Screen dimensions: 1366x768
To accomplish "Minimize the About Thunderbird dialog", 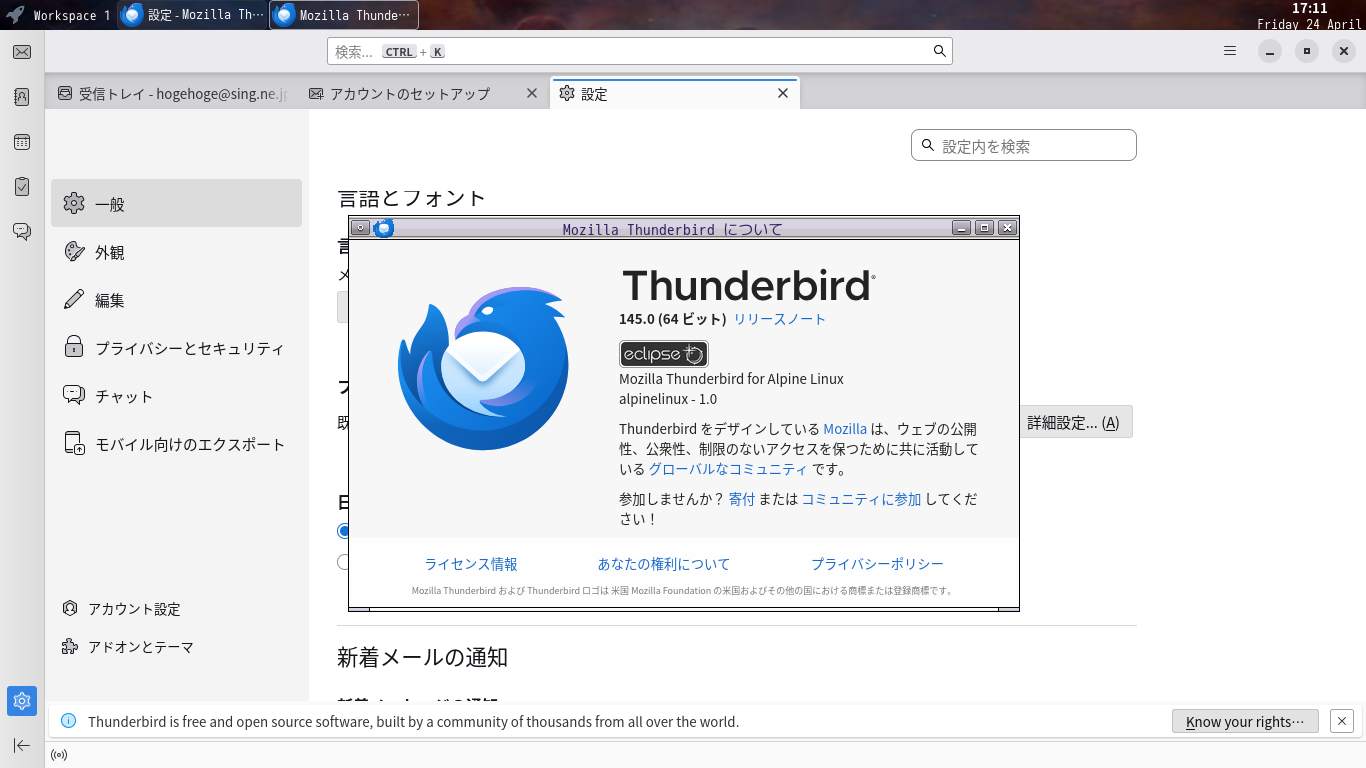I will pyautogui.click(x=961, y=228).
